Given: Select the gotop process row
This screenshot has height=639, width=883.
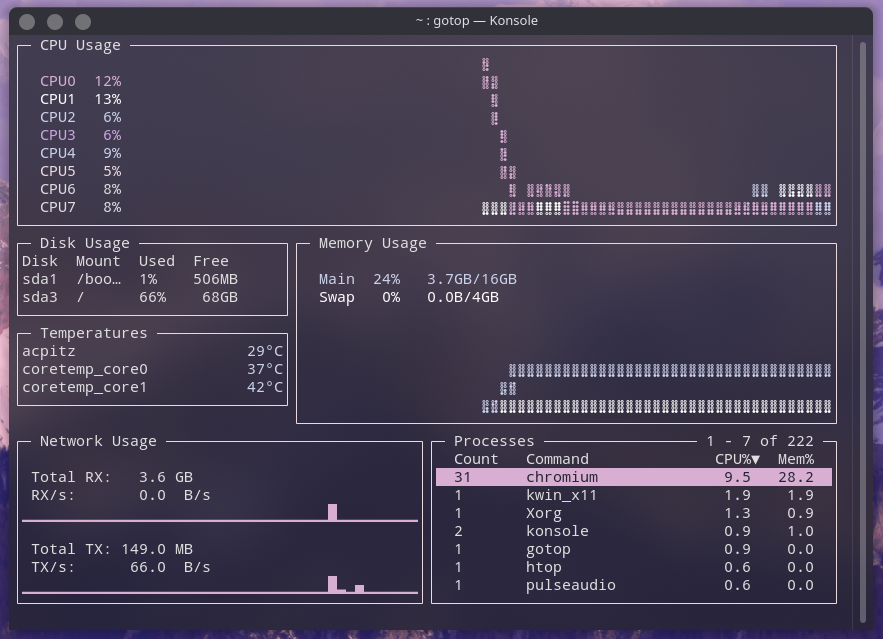Looking at the screenshot, I should 634,549.
